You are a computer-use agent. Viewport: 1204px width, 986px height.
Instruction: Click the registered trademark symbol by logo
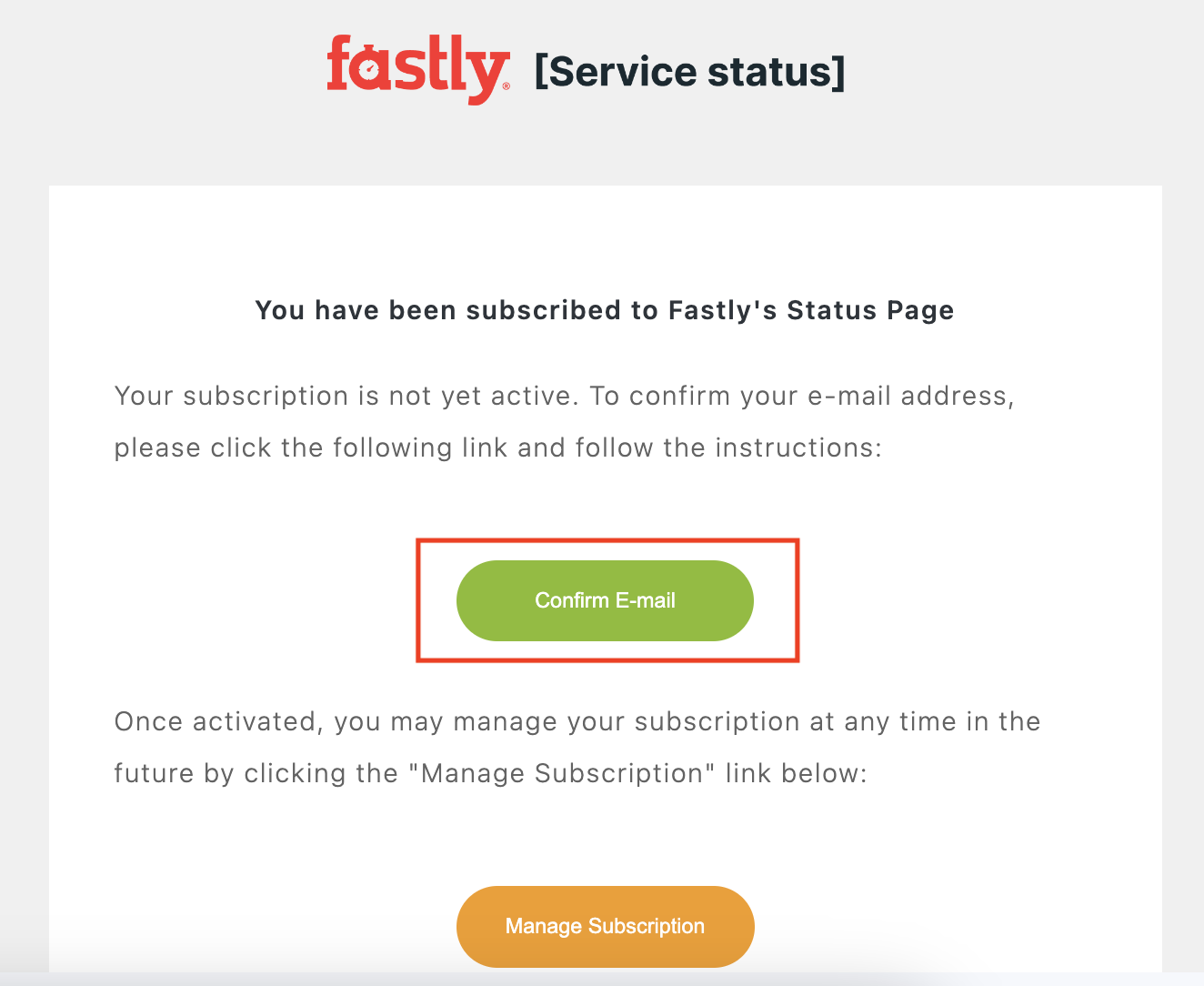click(507, 86)
